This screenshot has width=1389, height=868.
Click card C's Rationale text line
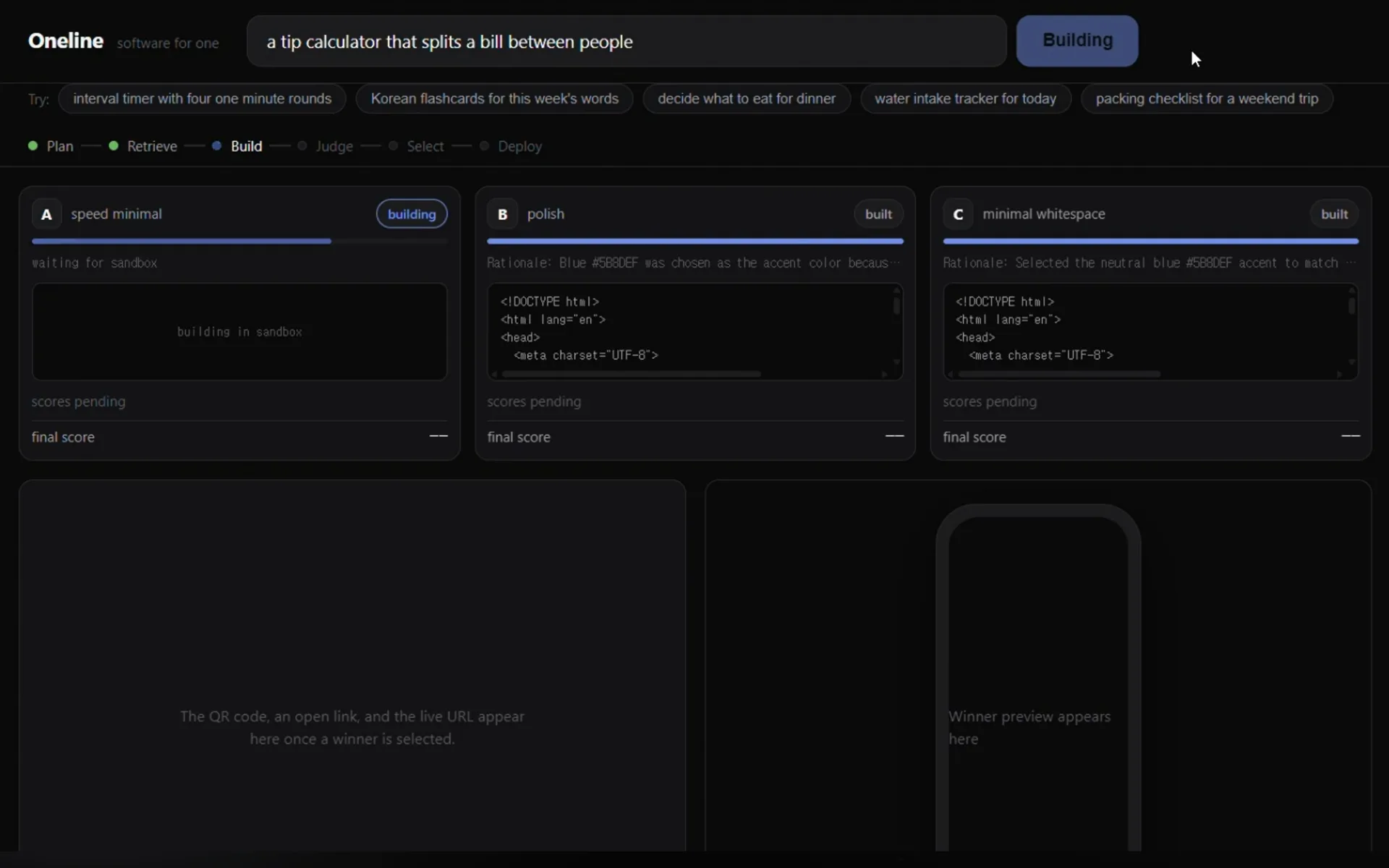pyautogui.click(x=1149, y=263)
